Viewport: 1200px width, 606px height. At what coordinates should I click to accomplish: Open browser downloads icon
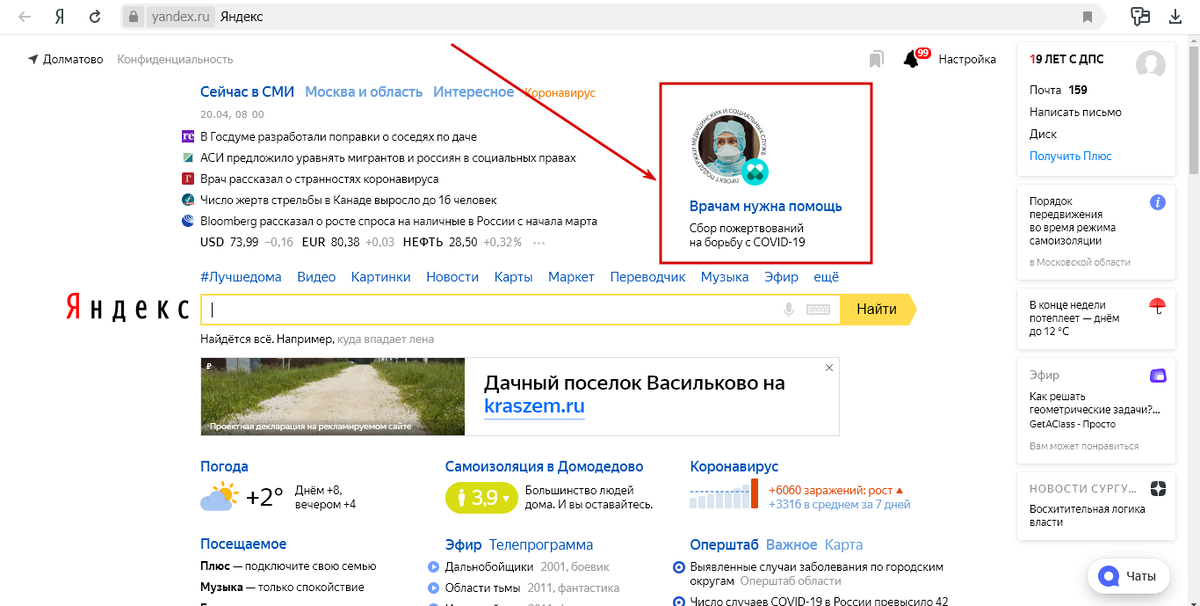pyautogui.click(x=1175, y=16)
